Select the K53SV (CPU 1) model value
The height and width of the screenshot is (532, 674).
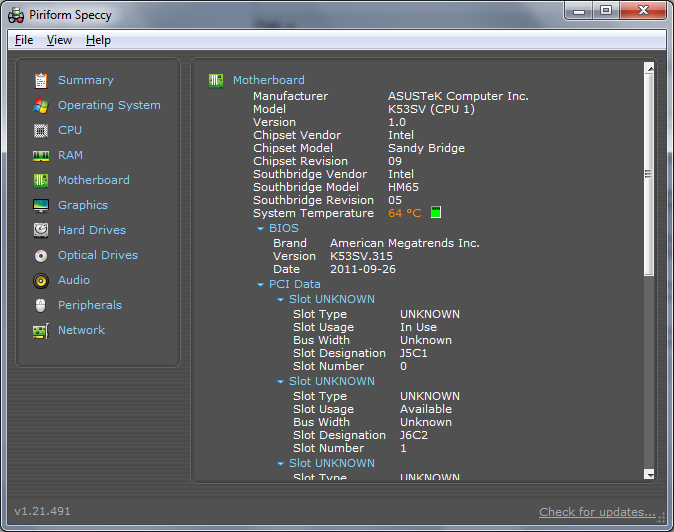coord(431,109)
